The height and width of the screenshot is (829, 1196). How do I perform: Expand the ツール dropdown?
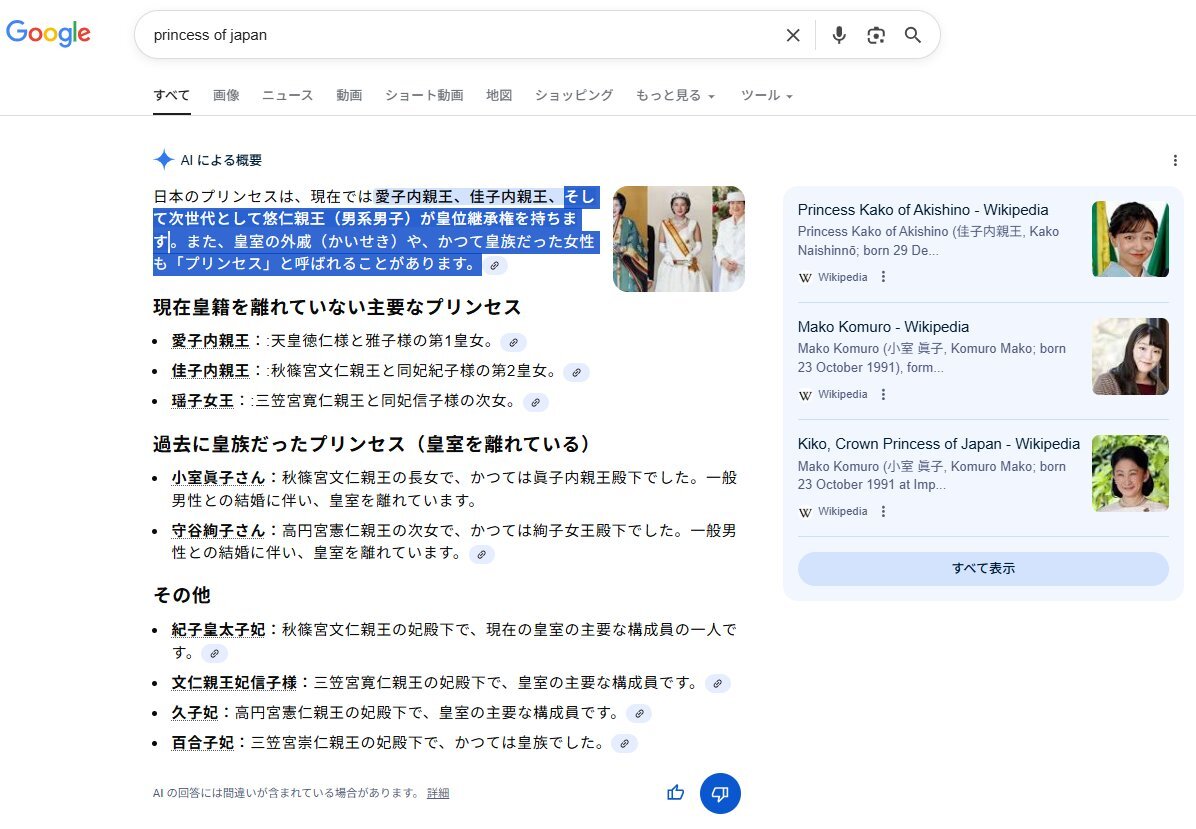coord(767,95)
